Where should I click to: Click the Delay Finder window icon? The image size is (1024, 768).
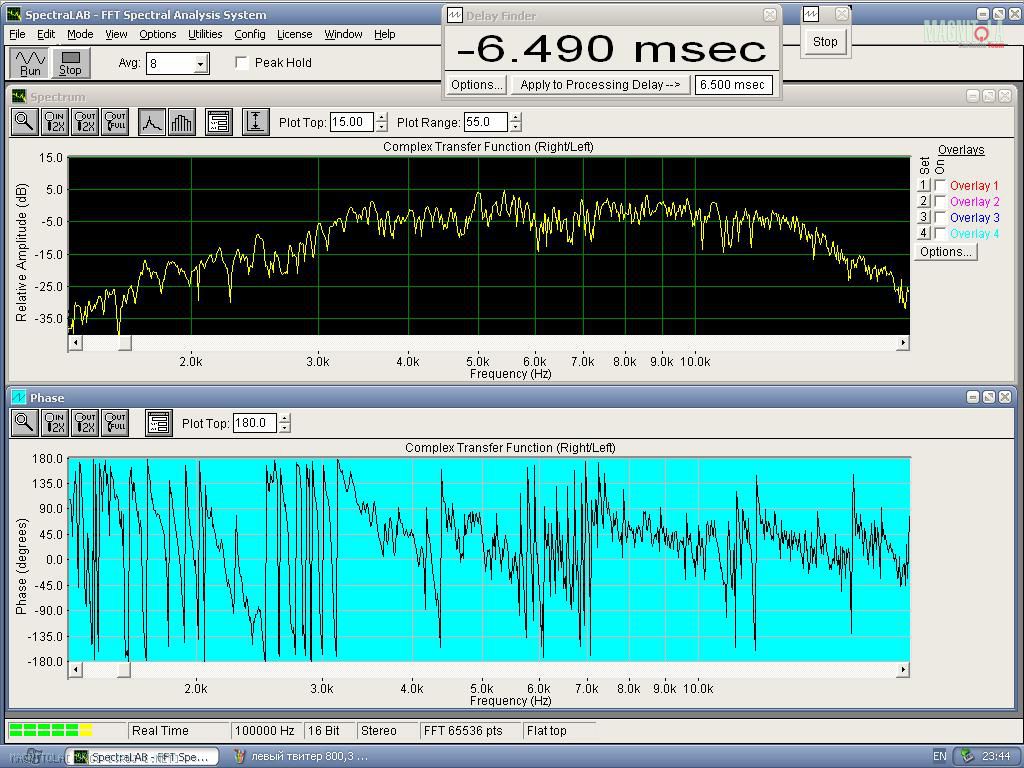coord(455,16)
